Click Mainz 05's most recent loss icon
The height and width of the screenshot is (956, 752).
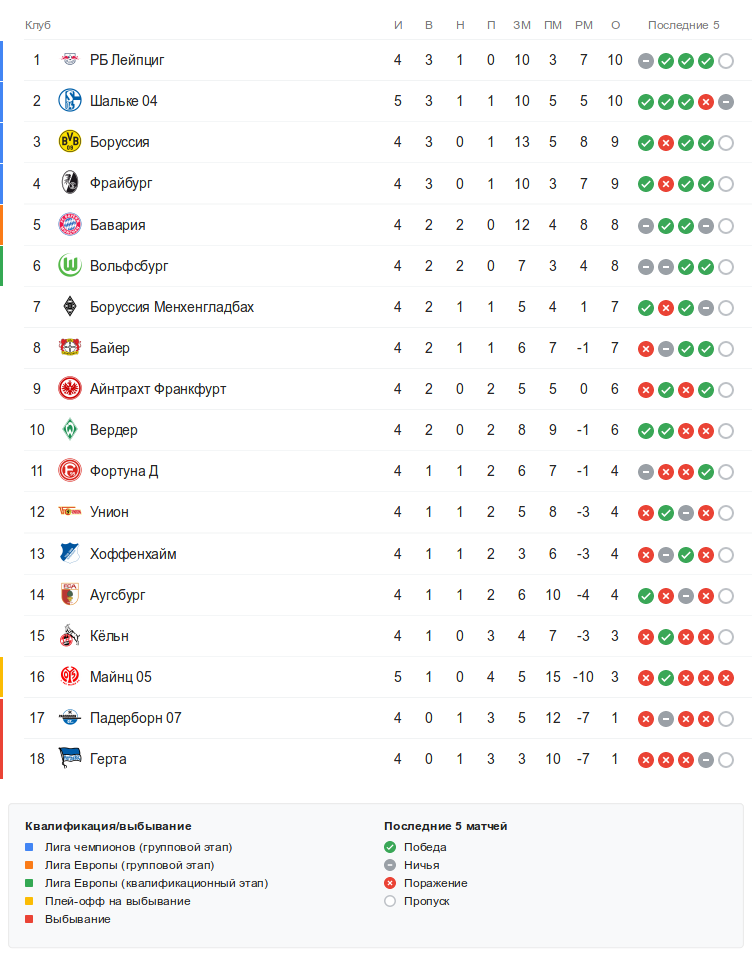(726, 678)
